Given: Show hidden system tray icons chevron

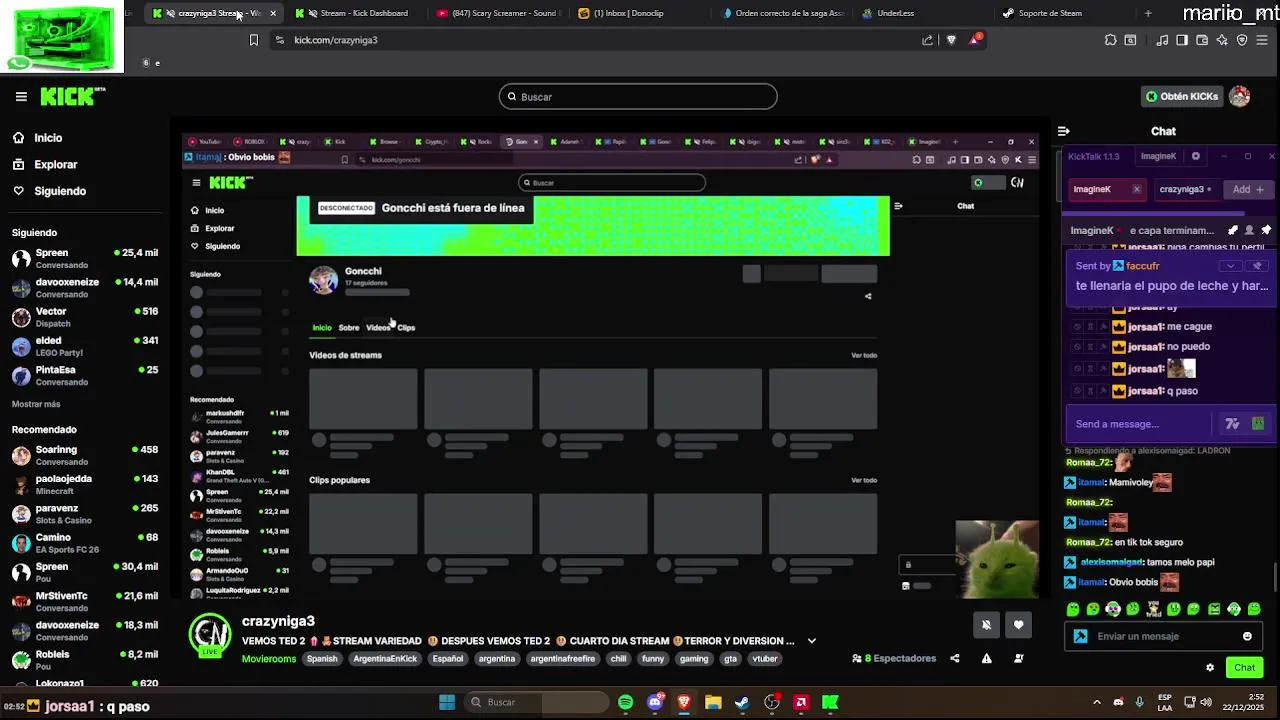Looking at the screenshot, I should point(1097,703).
